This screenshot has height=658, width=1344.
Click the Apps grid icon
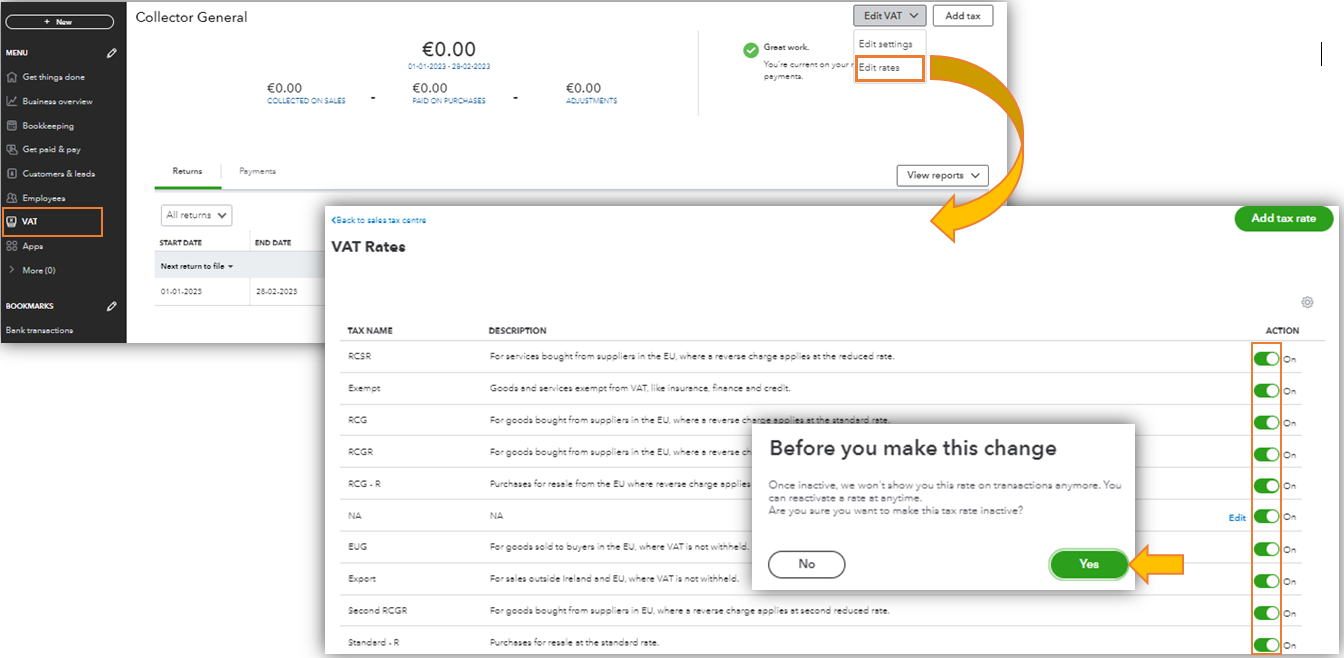coord(12,246)
